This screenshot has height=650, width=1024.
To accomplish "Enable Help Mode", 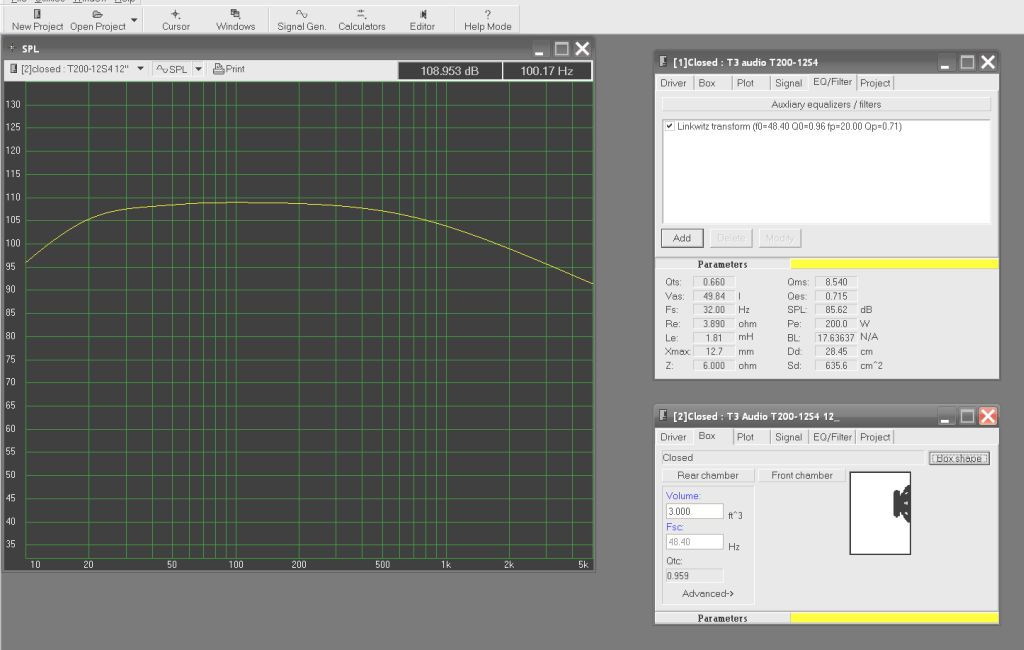I will pyautogui.click(x=487, y=20).
